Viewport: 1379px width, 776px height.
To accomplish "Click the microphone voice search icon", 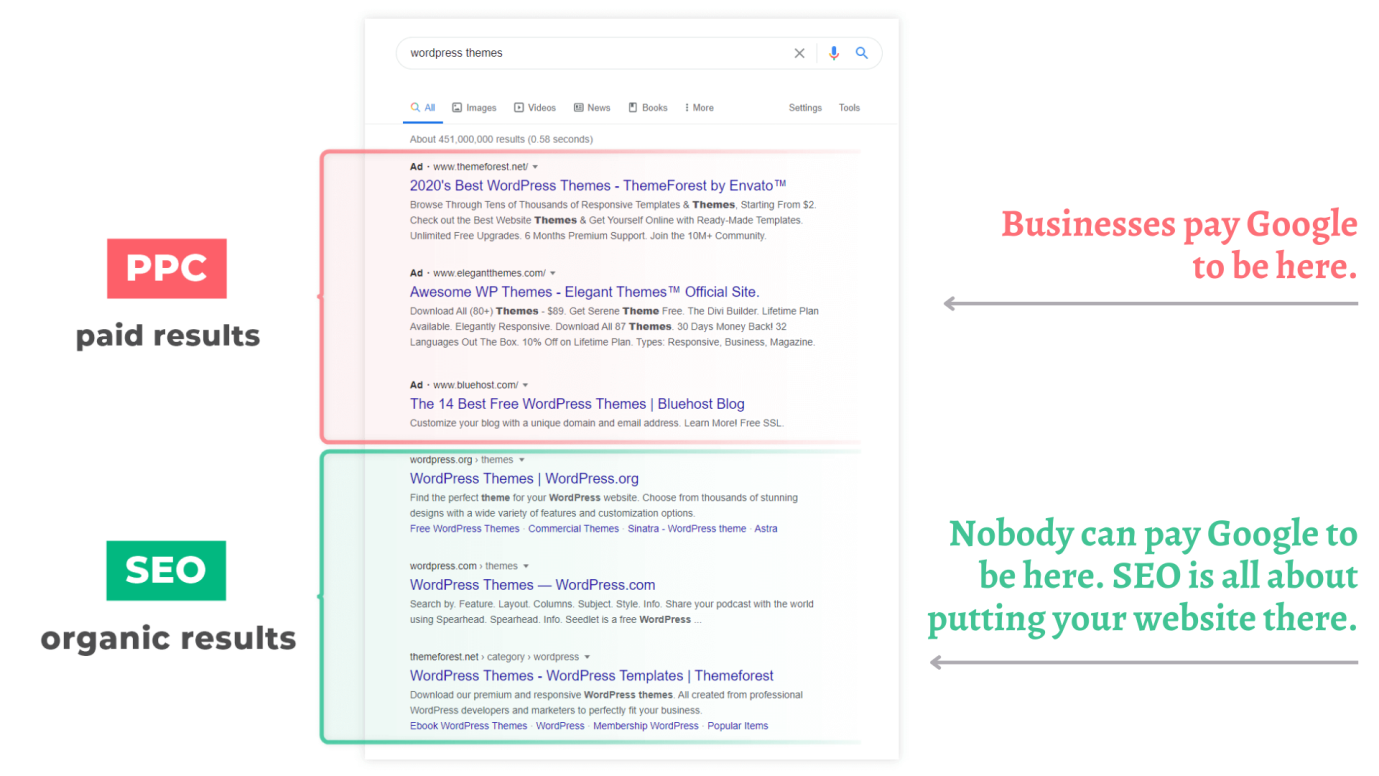I will pyautogui.click(x=834, y=54).
